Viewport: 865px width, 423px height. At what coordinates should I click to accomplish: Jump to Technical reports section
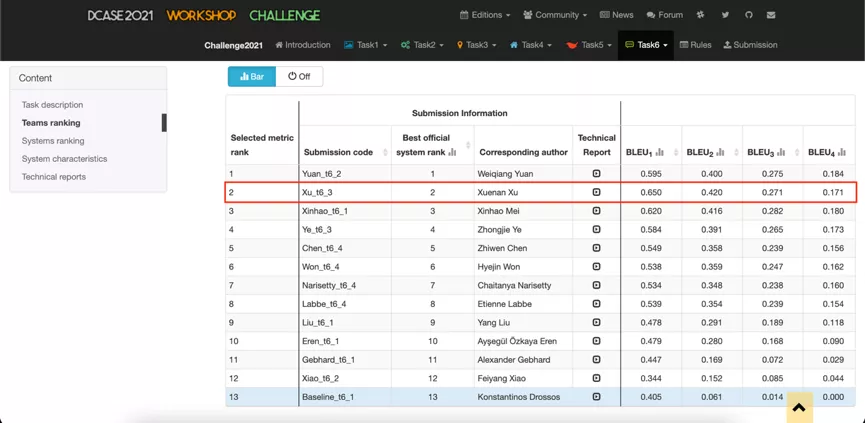[54, 177]
